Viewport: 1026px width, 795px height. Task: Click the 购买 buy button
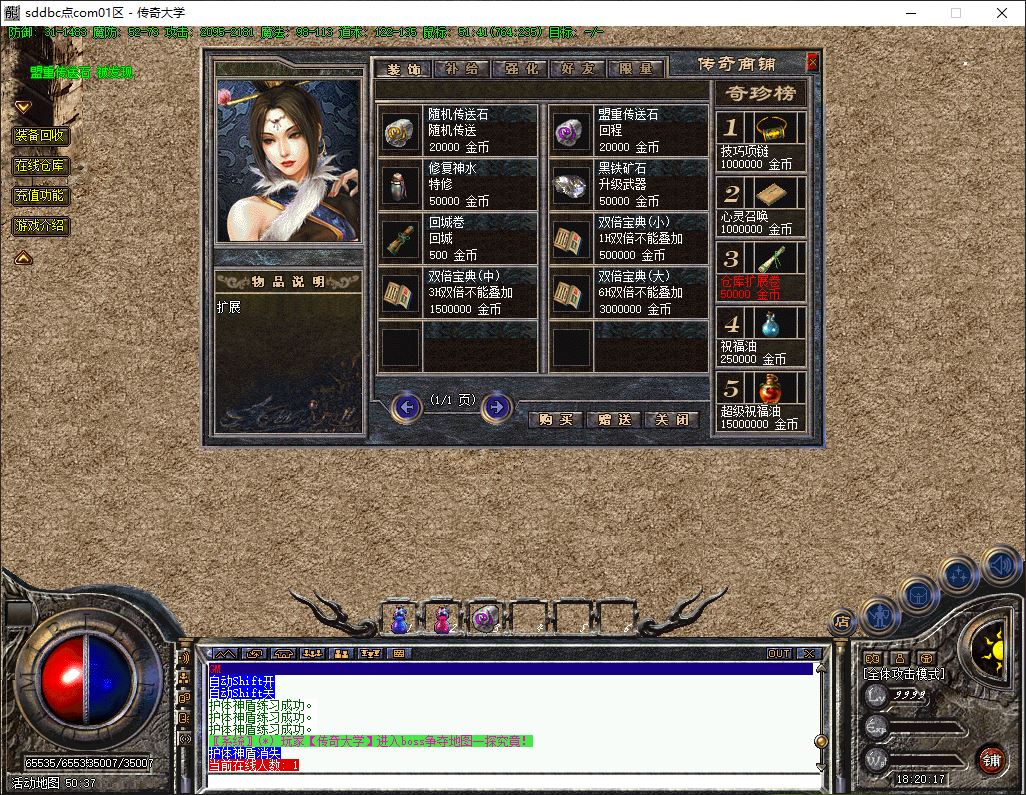pos(556,419)
